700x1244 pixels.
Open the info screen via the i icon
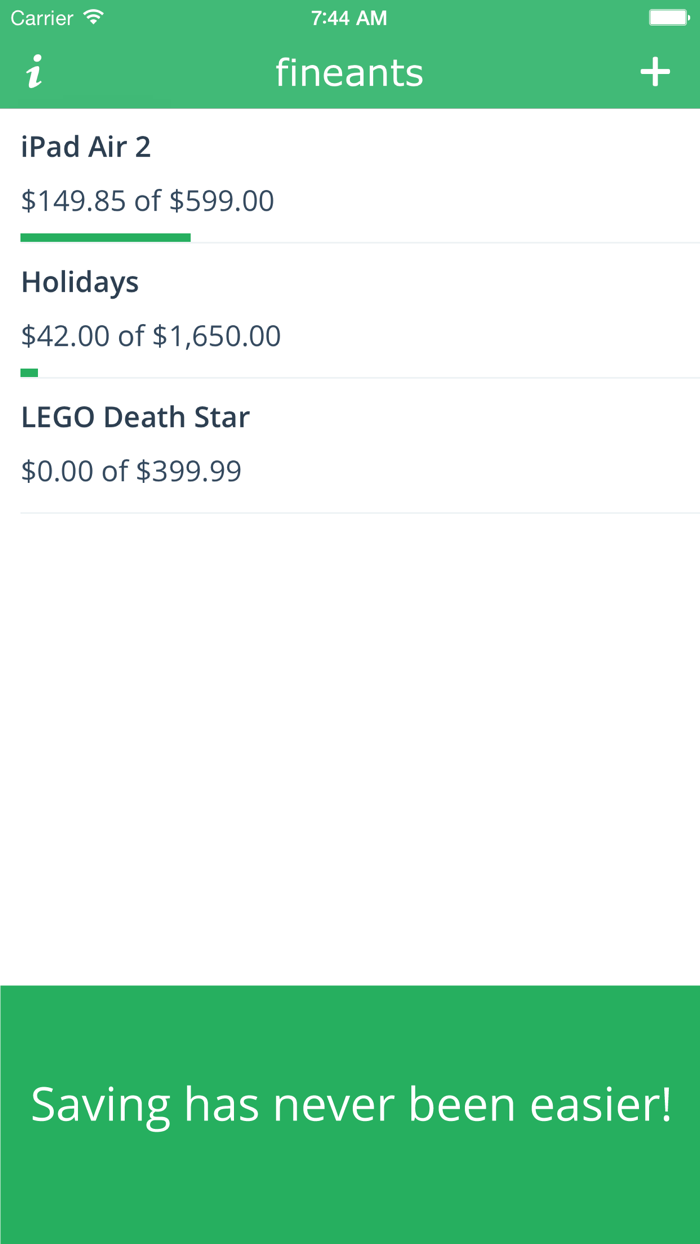click(x=35, y=72)
